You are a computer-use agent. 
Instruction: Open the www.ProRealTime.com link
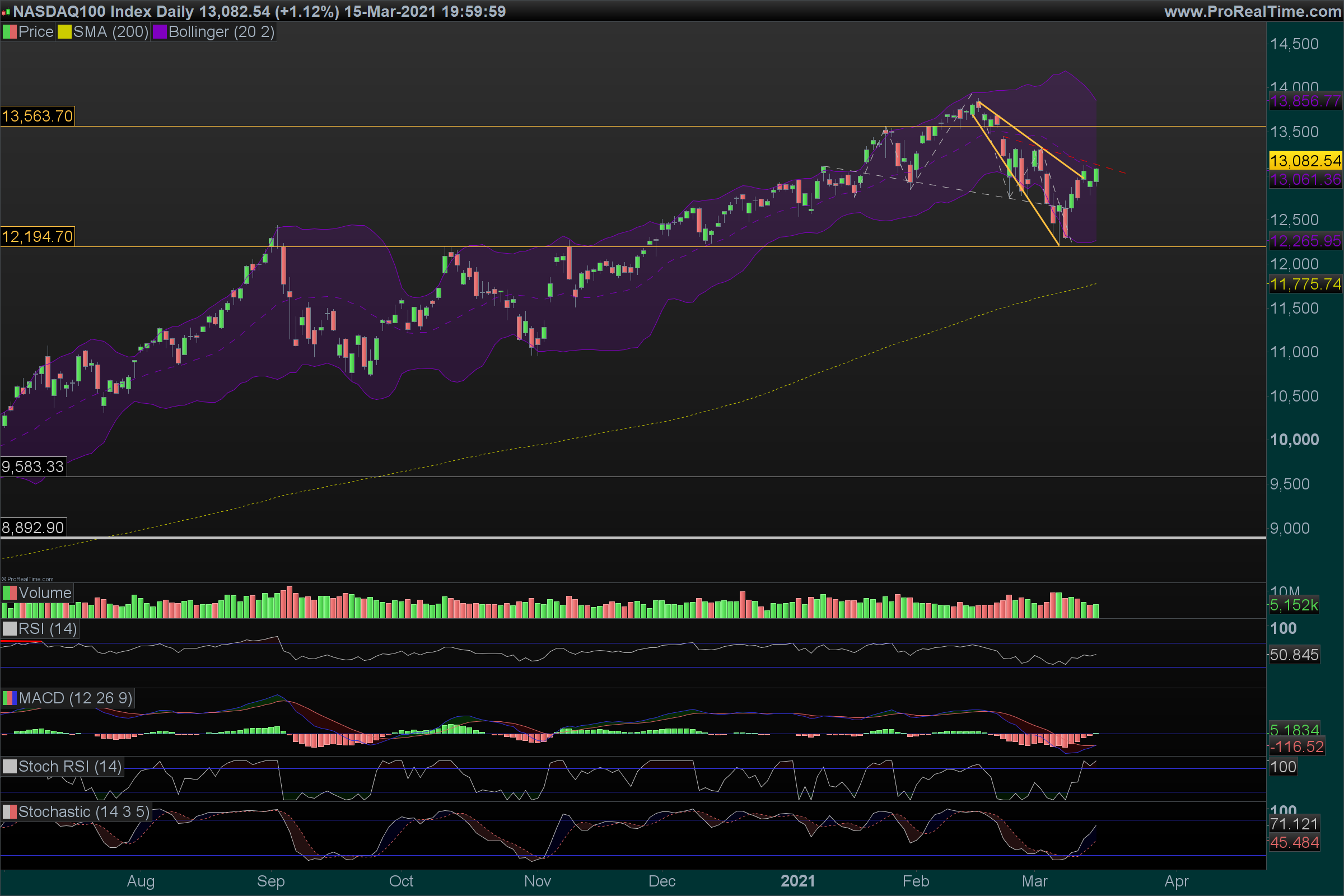[x=1252, y=11]
